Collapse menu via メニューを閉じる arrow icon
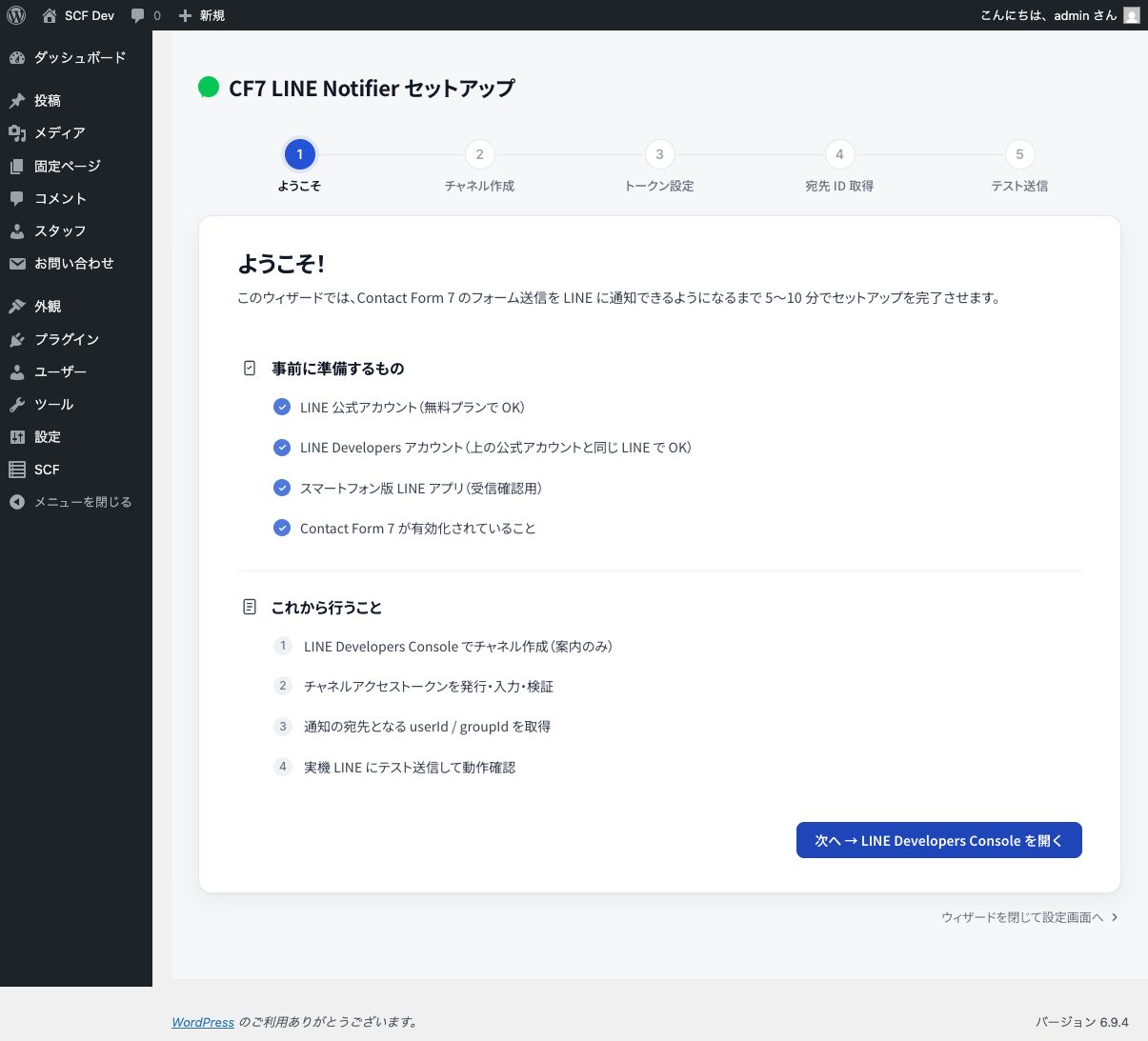This screenshot has height=1041, width=1148. tap(17, 502)
